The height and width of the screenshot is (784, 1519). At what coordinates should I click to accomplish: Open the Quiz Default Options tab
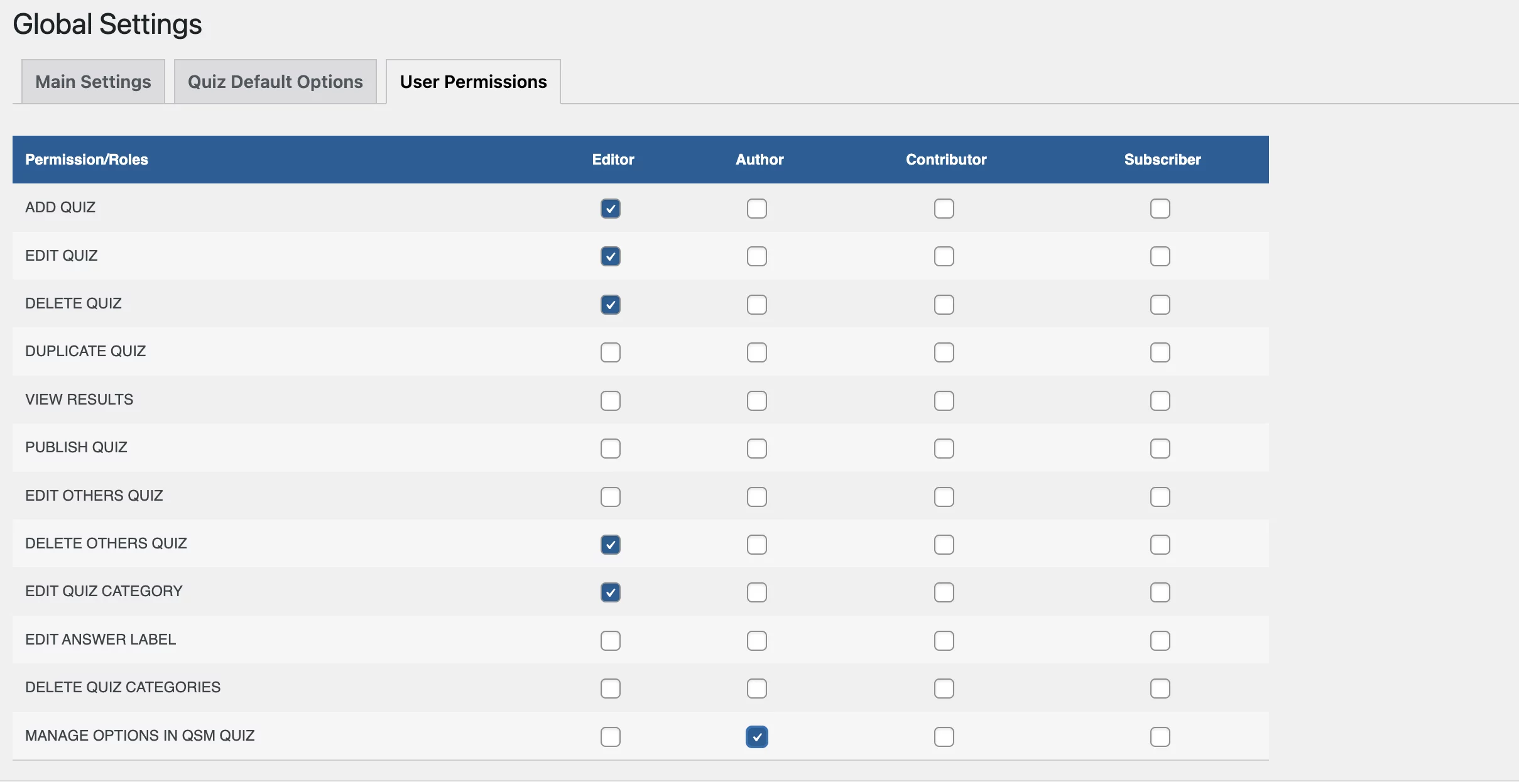275,82
